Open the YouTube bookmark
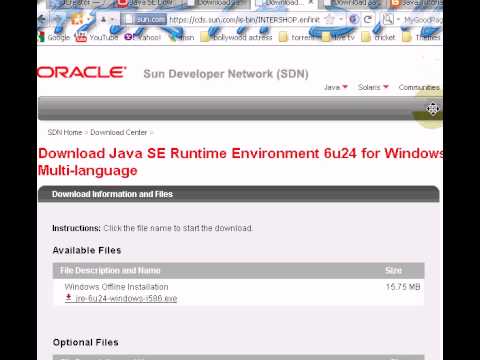Viewport: 480px width, 360px height. click(96, 37)
